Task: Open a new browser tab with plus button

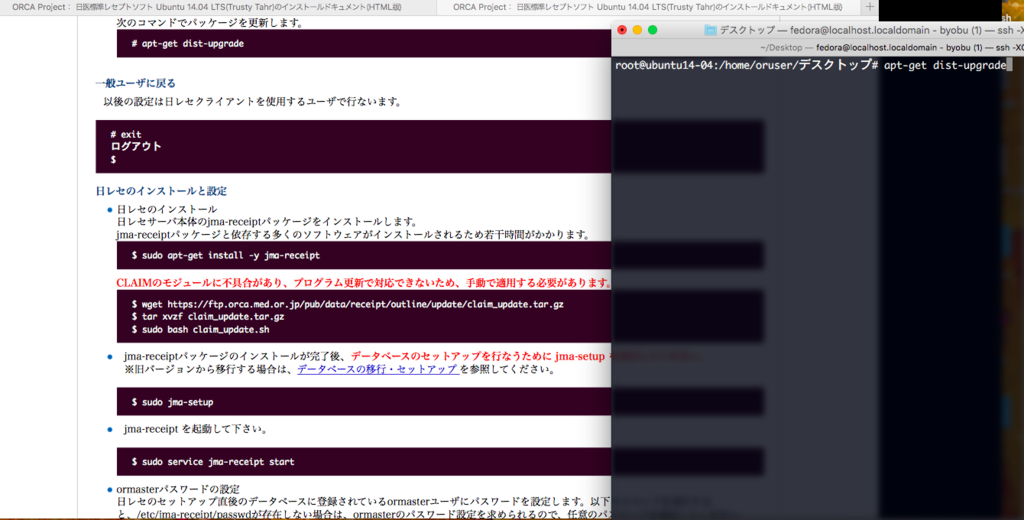Action: click(869, 7)
